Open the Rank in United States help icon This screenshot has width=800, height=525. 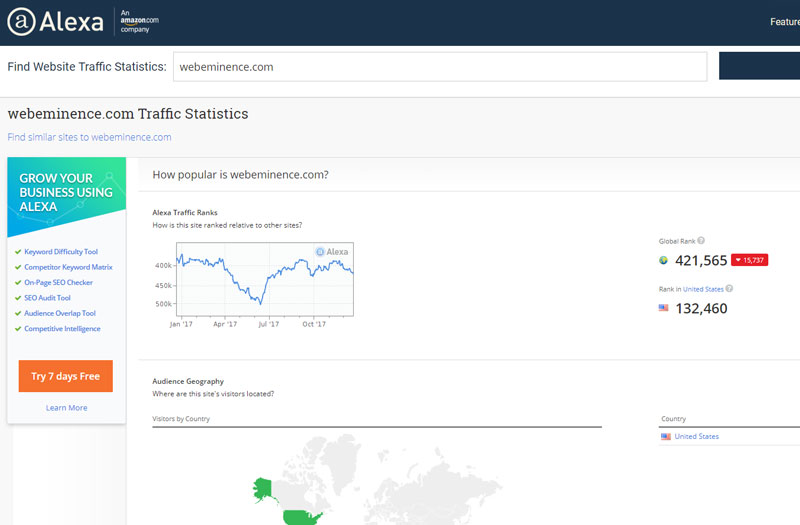[729, 288]
